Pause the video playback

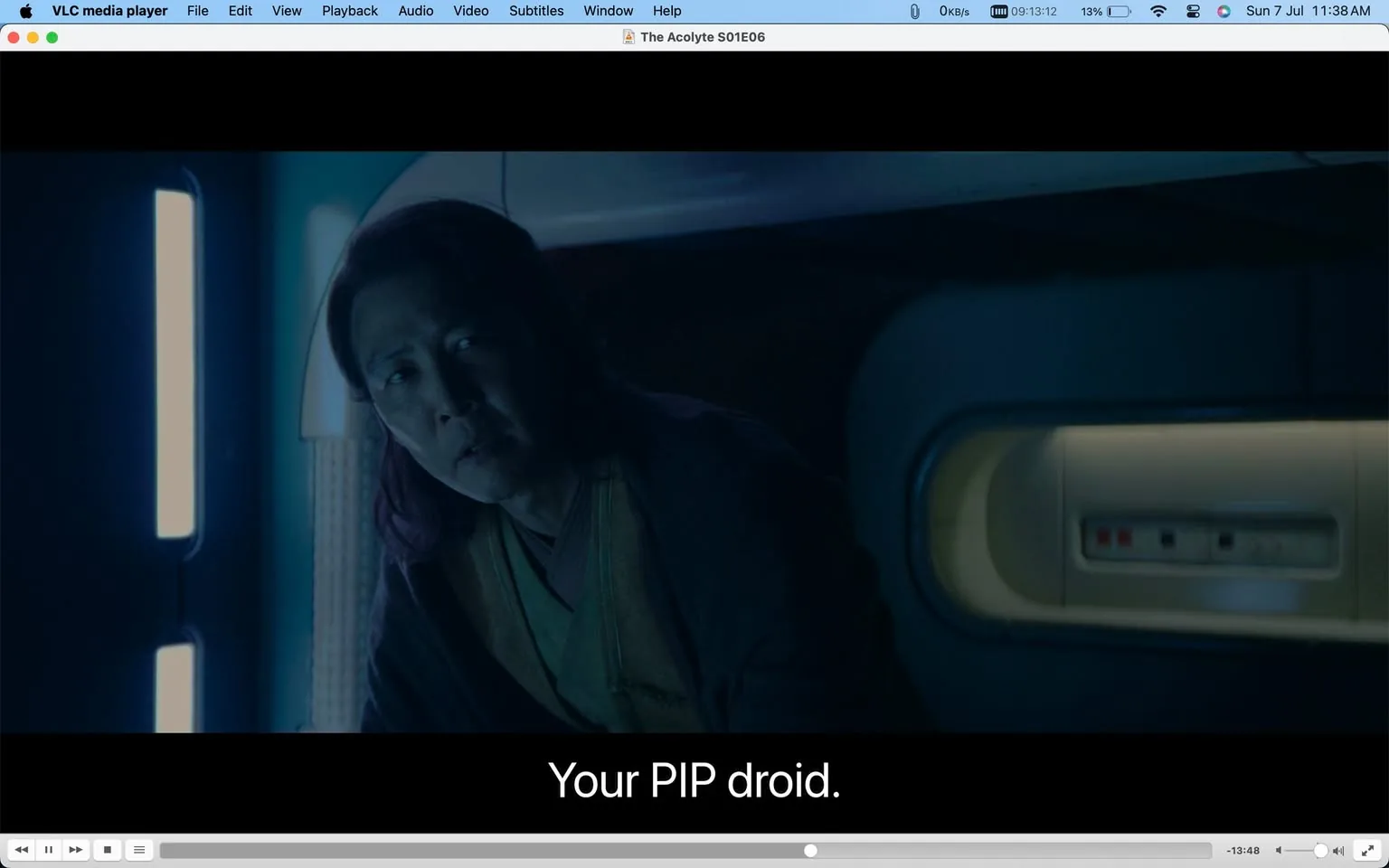point(48,850)
